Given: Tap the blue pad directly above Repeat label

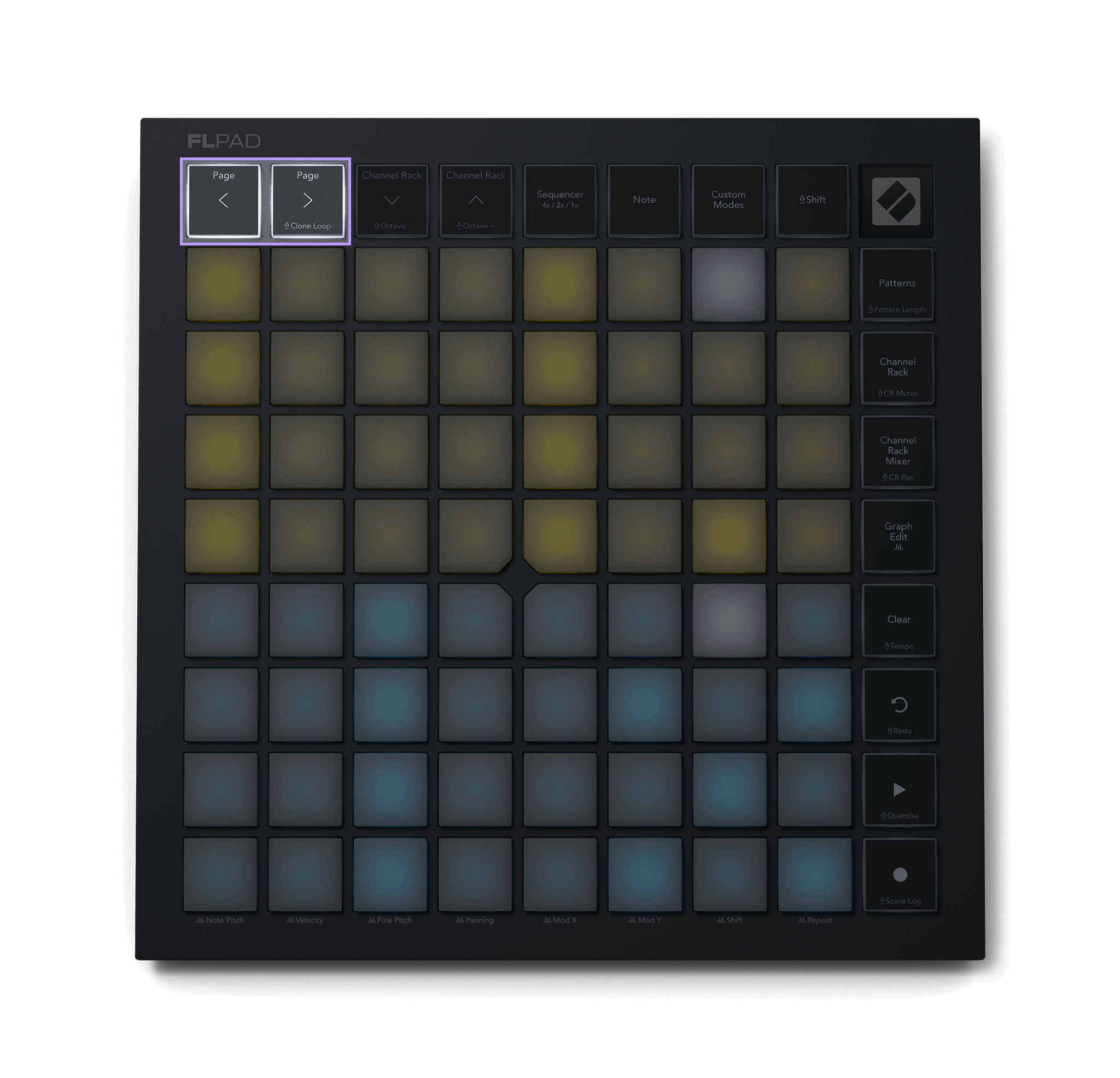Looking at the screenshot, I should 814,875.
